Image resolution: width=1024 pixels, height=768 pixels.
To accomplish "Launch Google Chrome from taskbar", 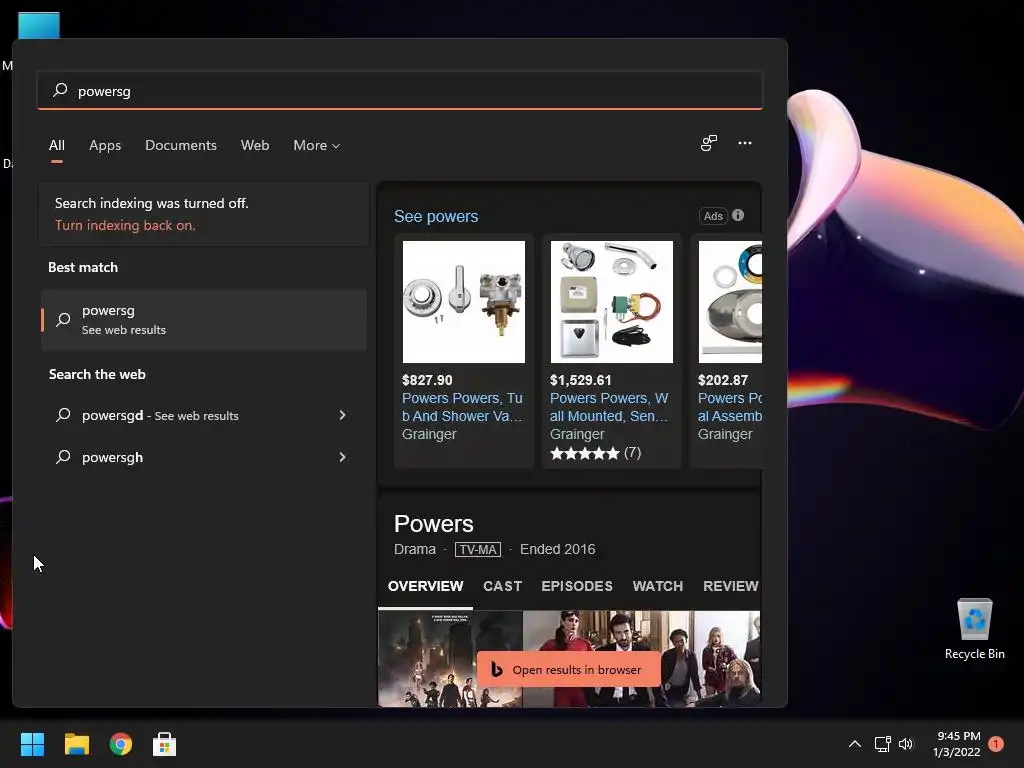I will (x=121, y=744).
